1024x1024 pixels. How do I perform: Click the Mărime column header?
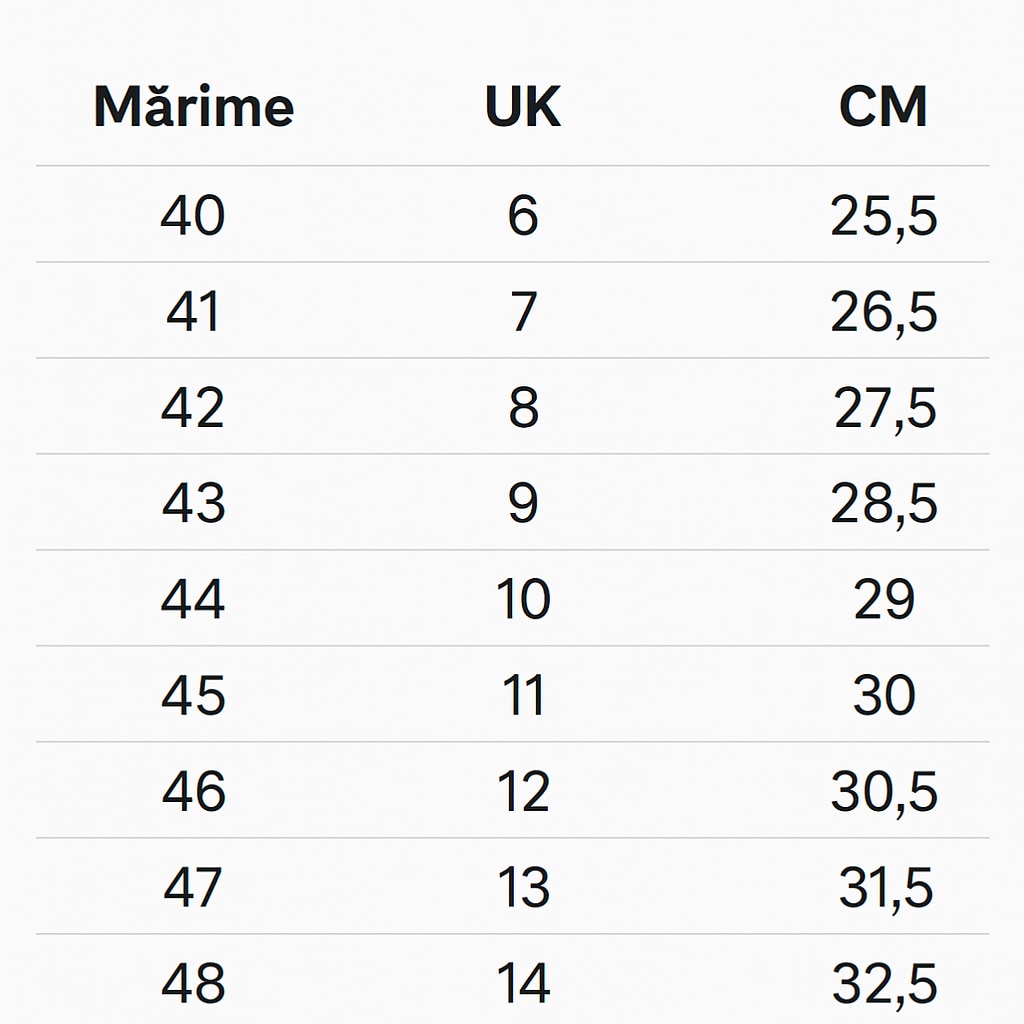[193, 107]
